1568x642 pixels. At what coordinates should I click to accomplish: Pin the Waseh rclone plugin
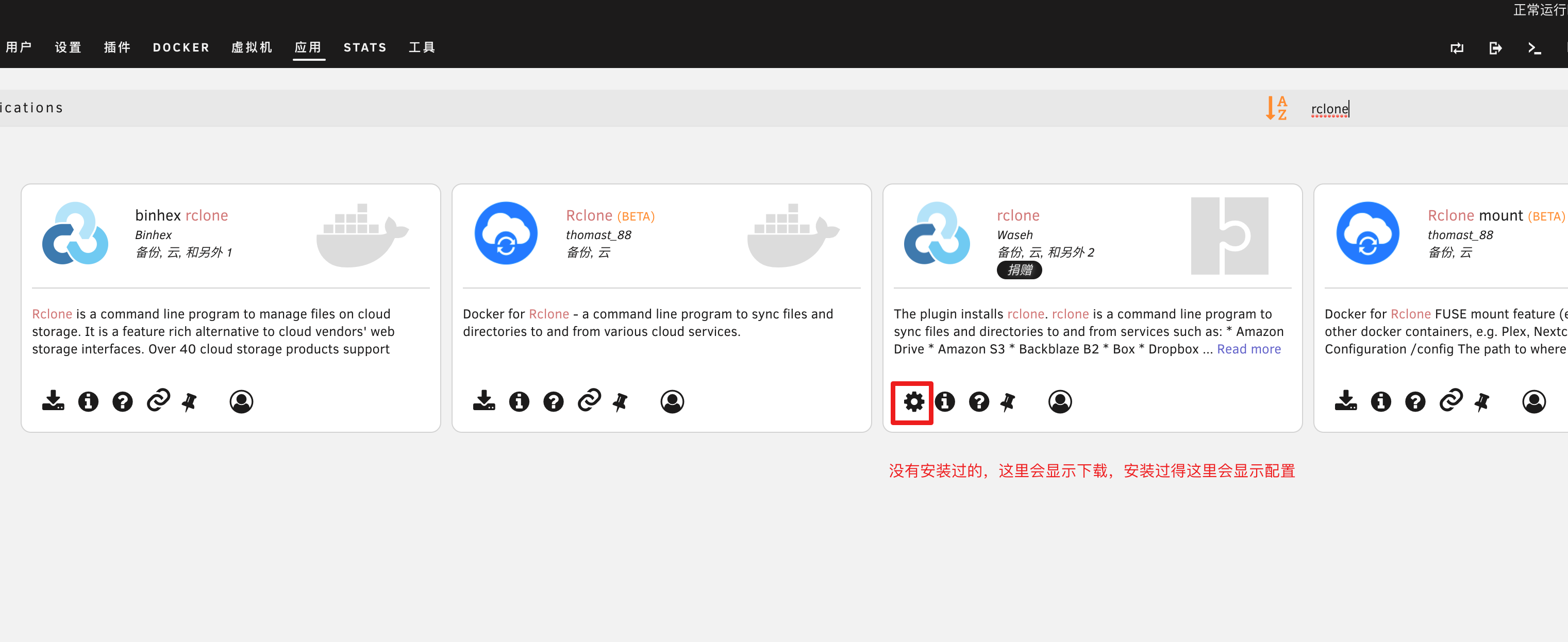click(x=1008, y=401)
